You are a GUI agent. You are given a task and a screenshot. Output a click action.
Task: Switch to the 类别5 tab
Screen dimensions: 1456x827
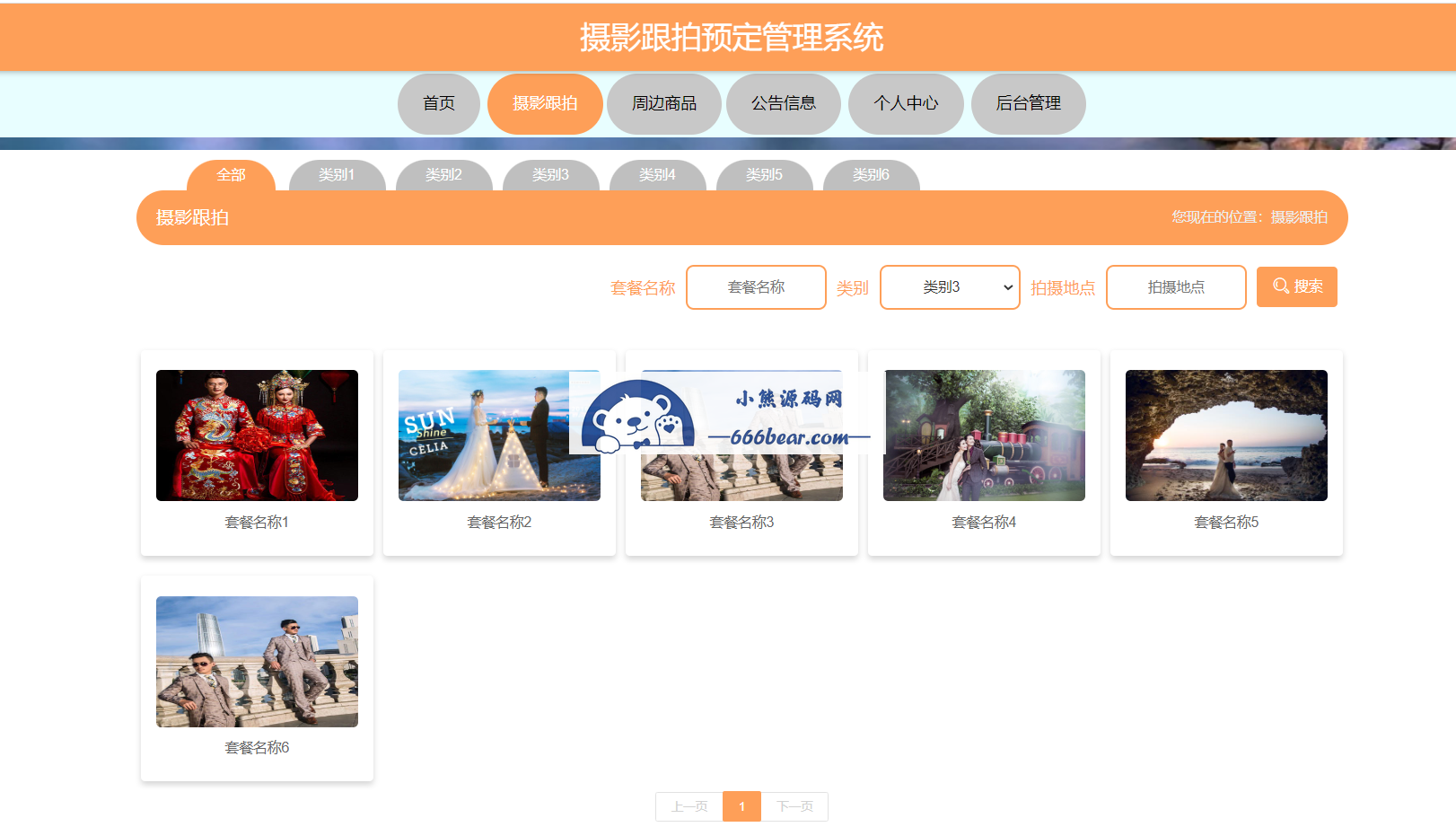[764, 175]
